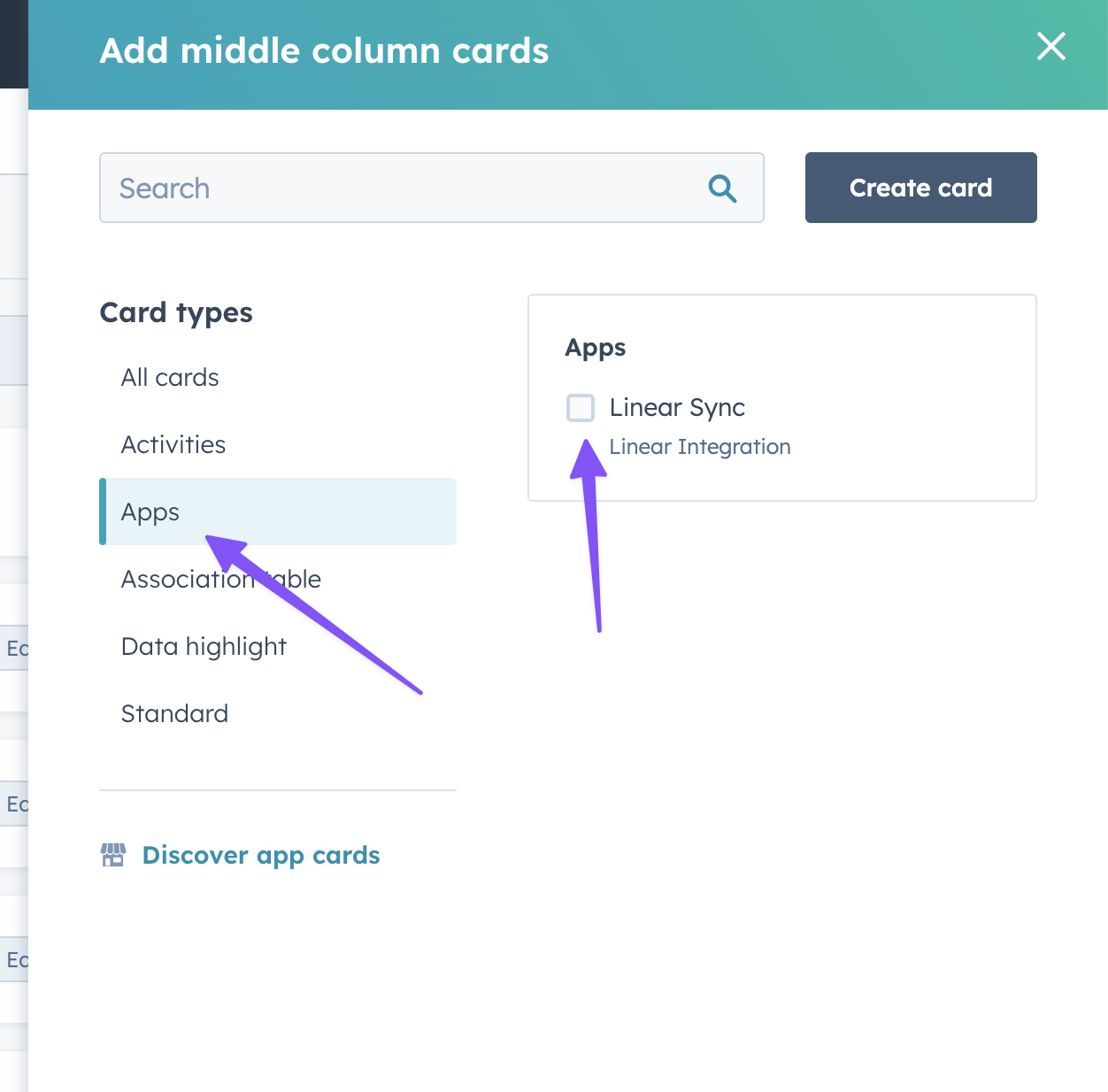Open the Linear Integration link
The width and height of the screenshot is (1108, 1092).
coord(699,447)
